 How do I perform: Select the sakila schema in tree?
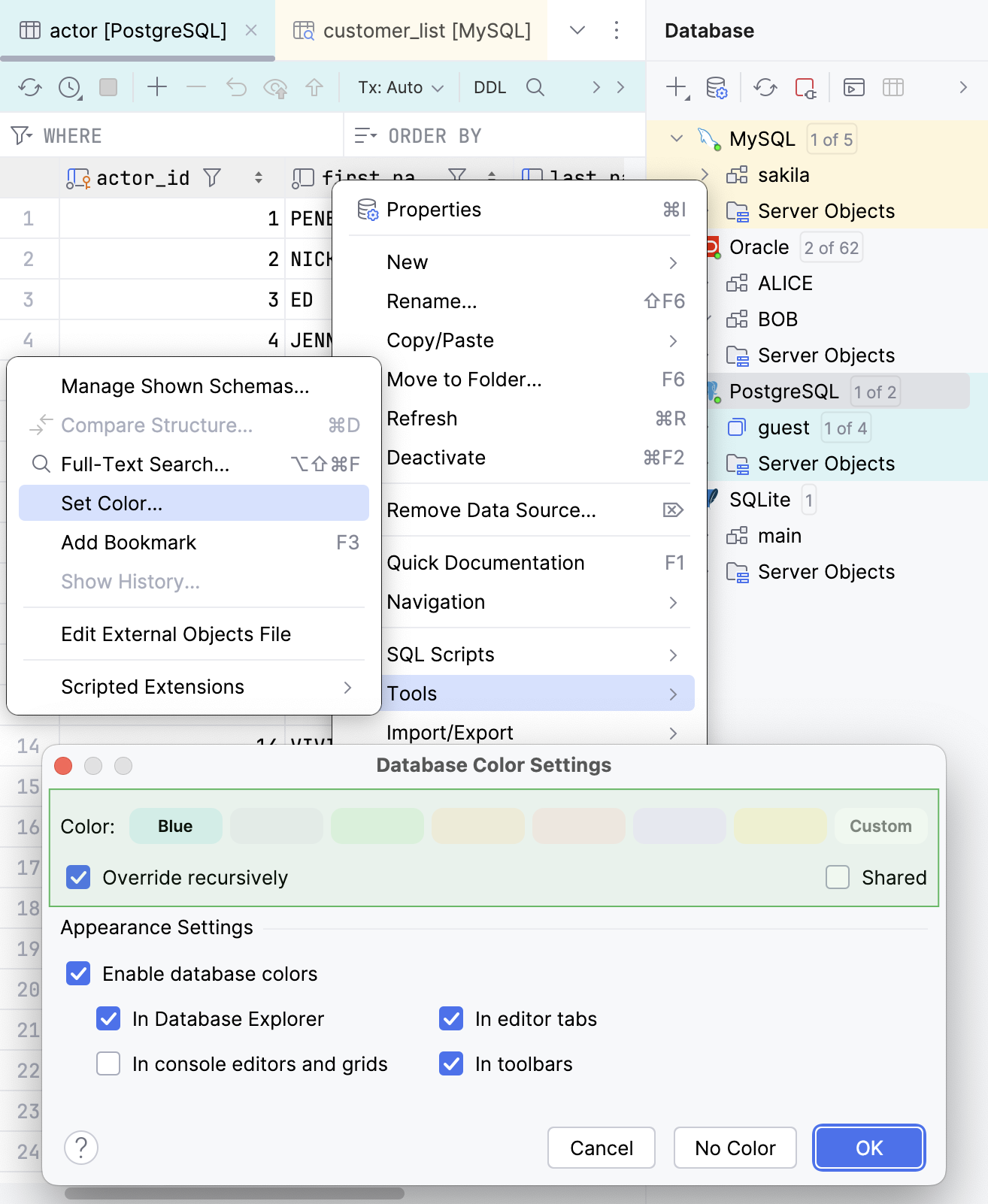(x=783, y=175)
